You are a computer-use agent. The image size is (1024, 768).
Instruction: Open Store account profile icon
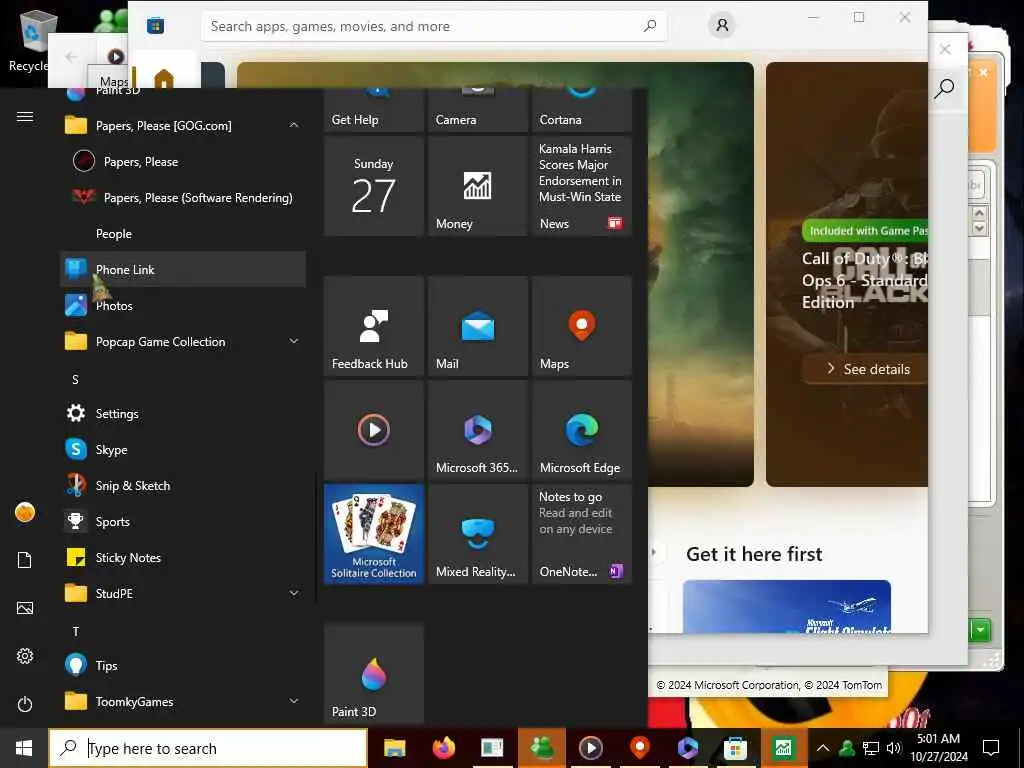722,25
